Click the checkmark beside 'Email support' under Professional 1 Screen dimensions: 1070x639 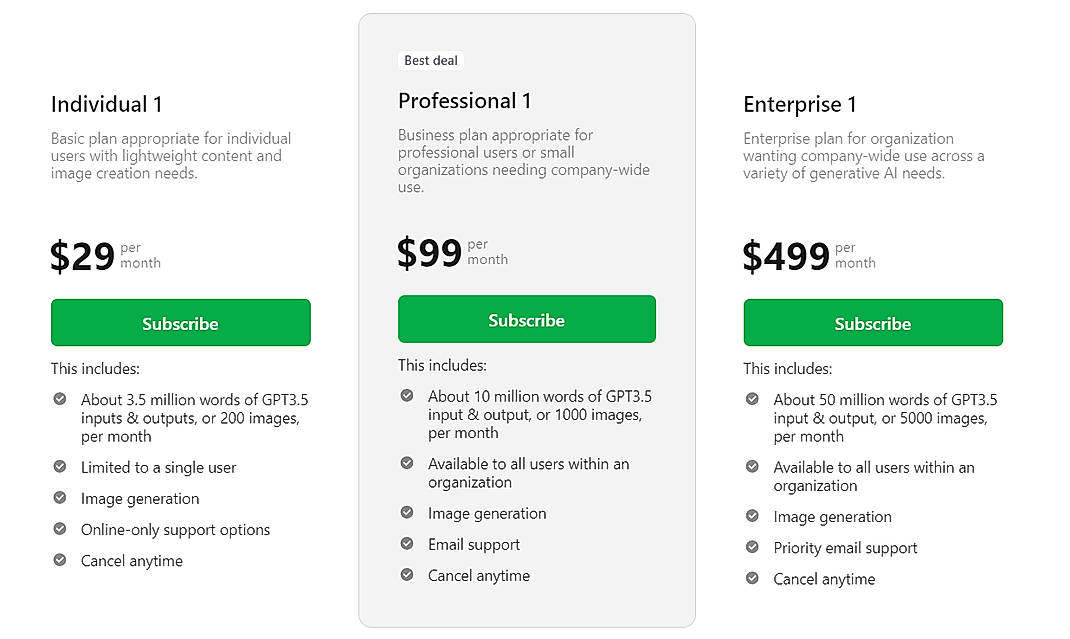[406, 544]
